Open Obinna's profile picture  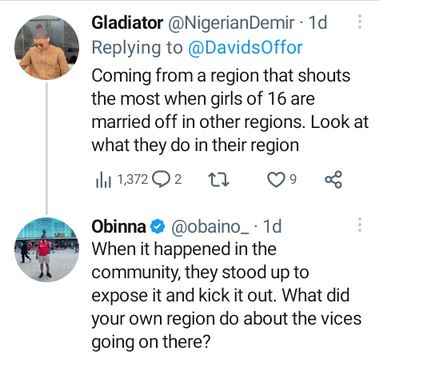tap(47, 250)
